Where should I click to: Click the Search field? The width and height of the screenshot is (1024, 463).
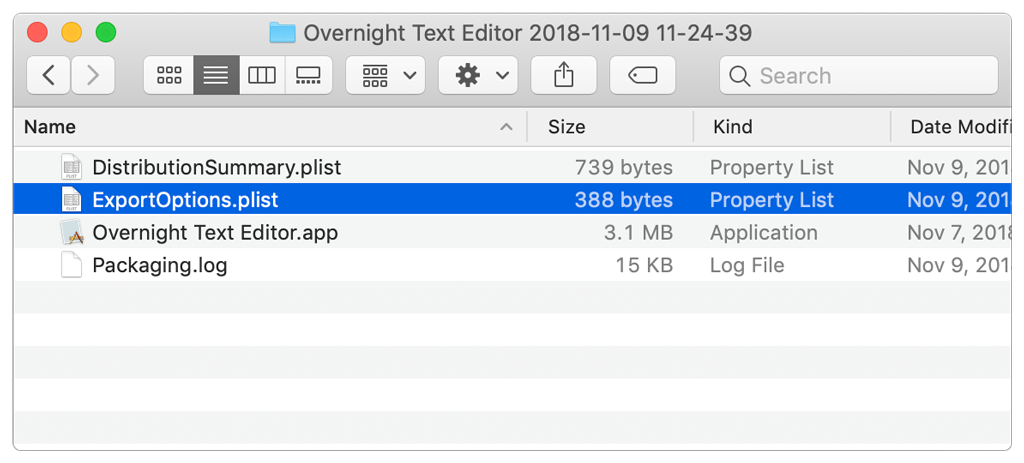tap(858, 75)
